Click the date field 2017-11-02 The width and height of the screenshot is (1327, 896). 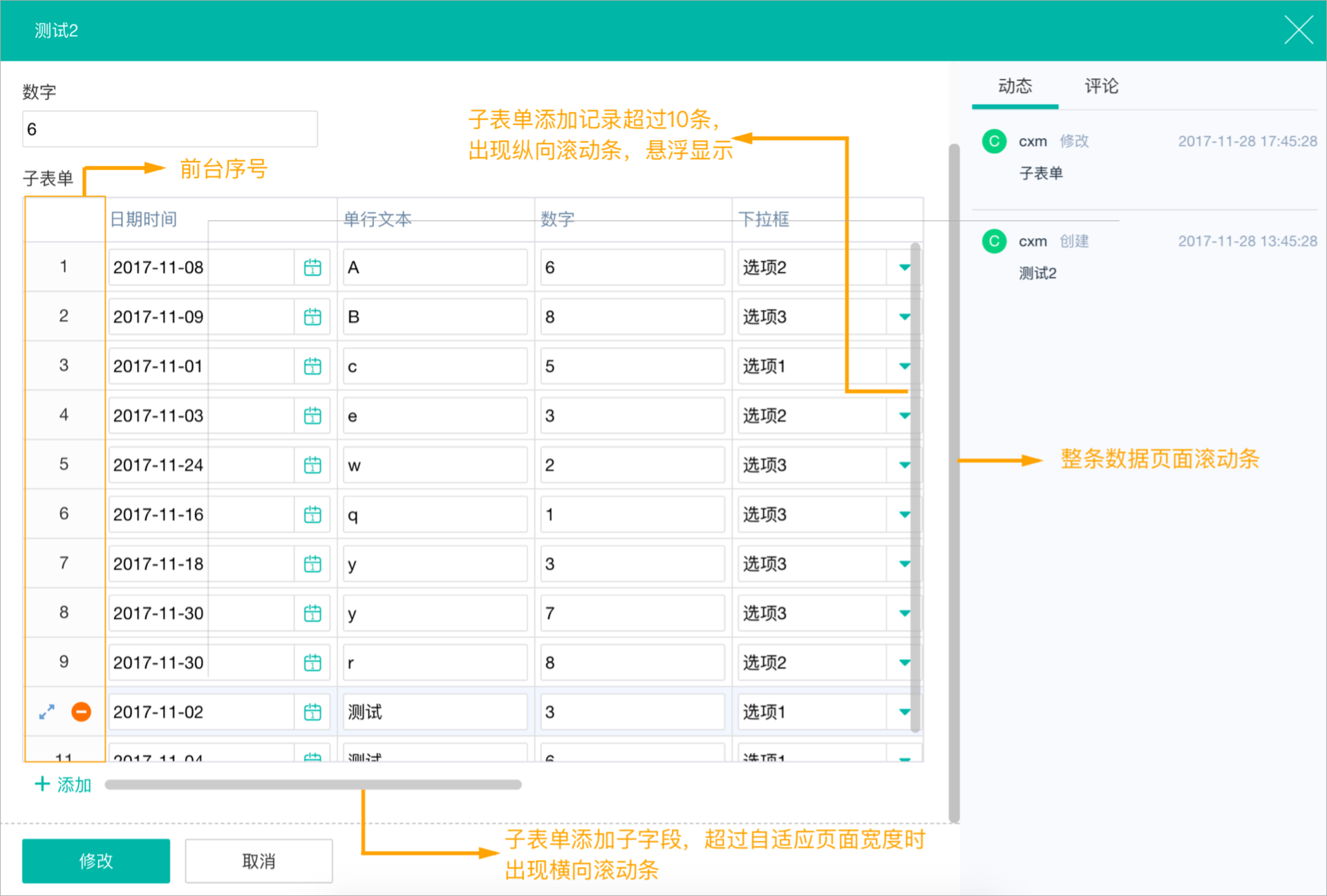tap(201, 712)
